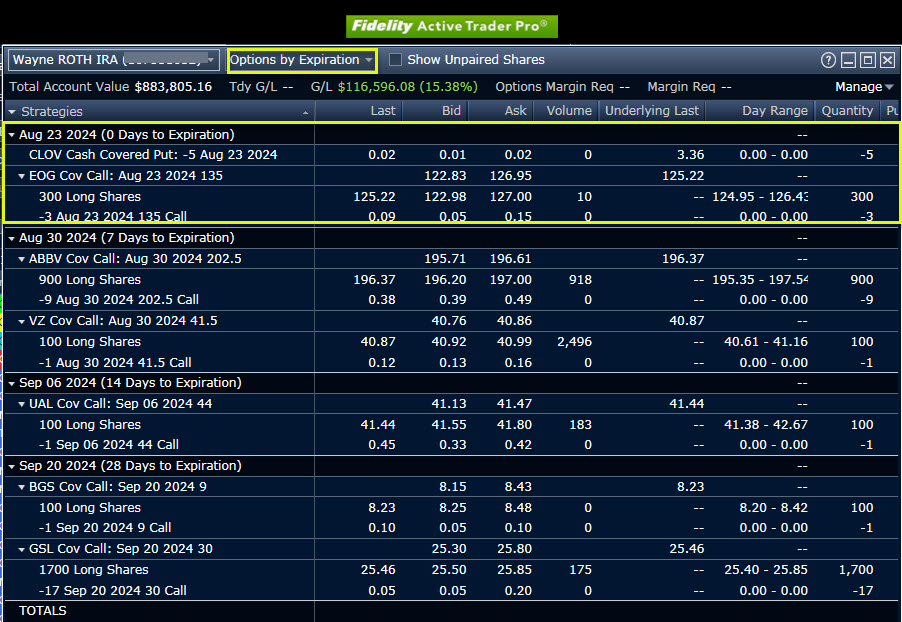Click the minimize window icon
The width and height of the screenshot is (902, 622).
tap(848, 60)
